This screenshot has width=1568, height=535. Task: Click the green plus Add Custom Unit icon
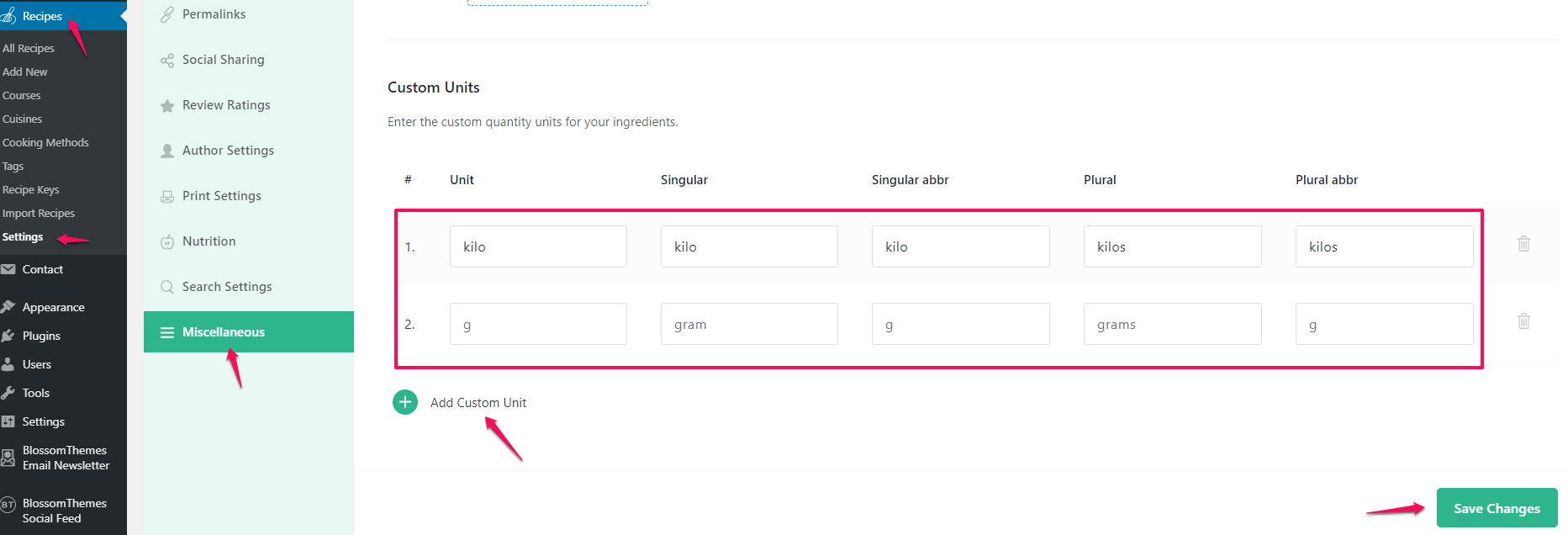pos(405,402)
